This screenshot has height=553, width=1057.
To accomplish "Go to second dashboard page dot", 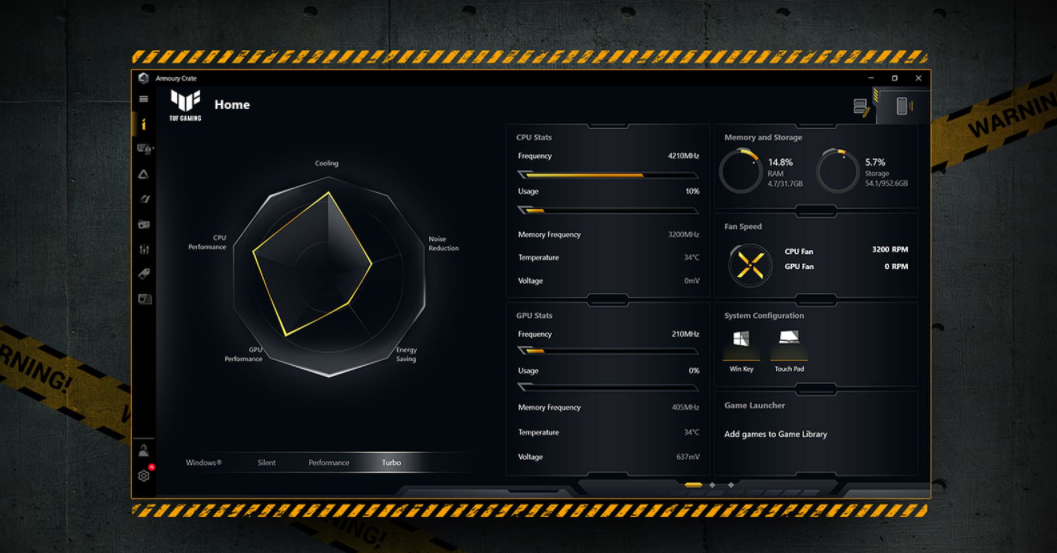I will coord(713,485).
